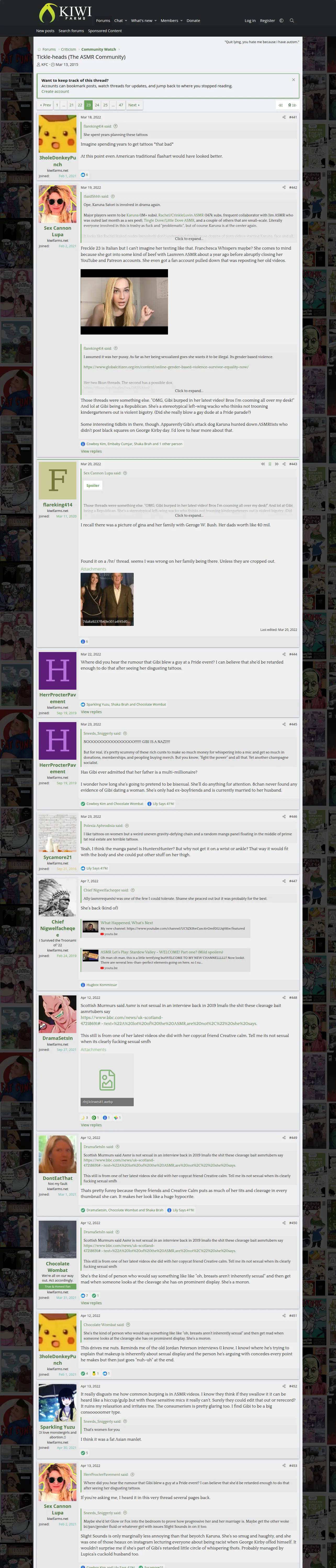336x1568 pixels.
Task: Open the video thumbnail in post #442
Action: [x=124, y=302]
